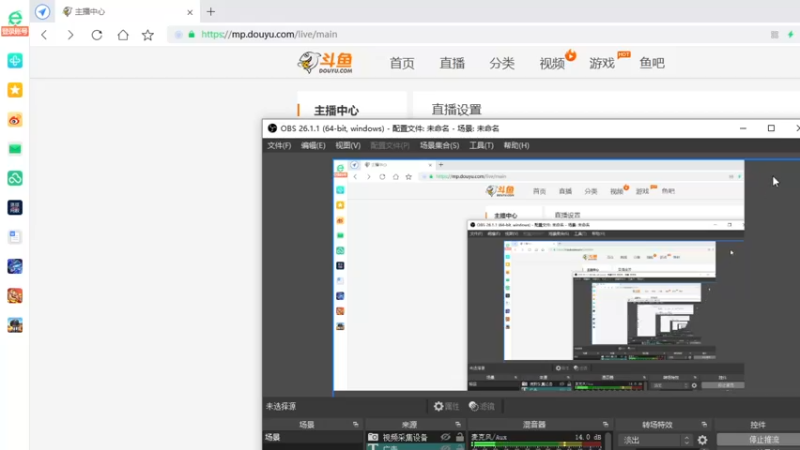The height and width of the screenshot is (450, 800).
Task: Open source 属性 properties gear button
Action: (446, 406)
